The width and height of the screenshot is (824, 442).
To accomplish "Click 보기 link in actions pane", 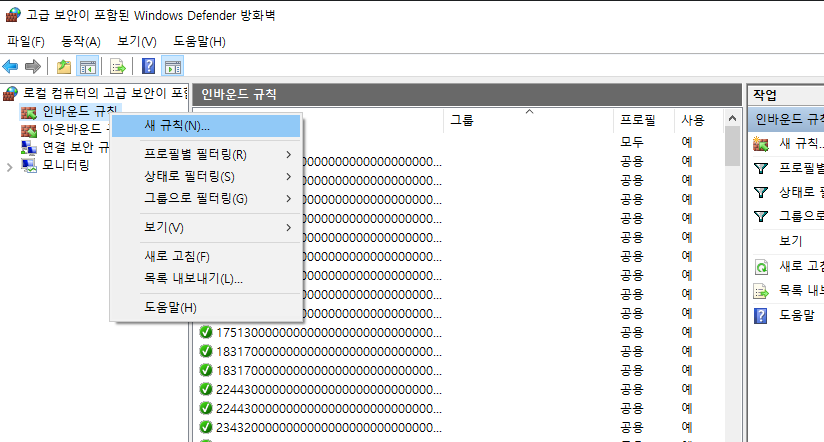I will pyautogui.click(x=790, y=241).
